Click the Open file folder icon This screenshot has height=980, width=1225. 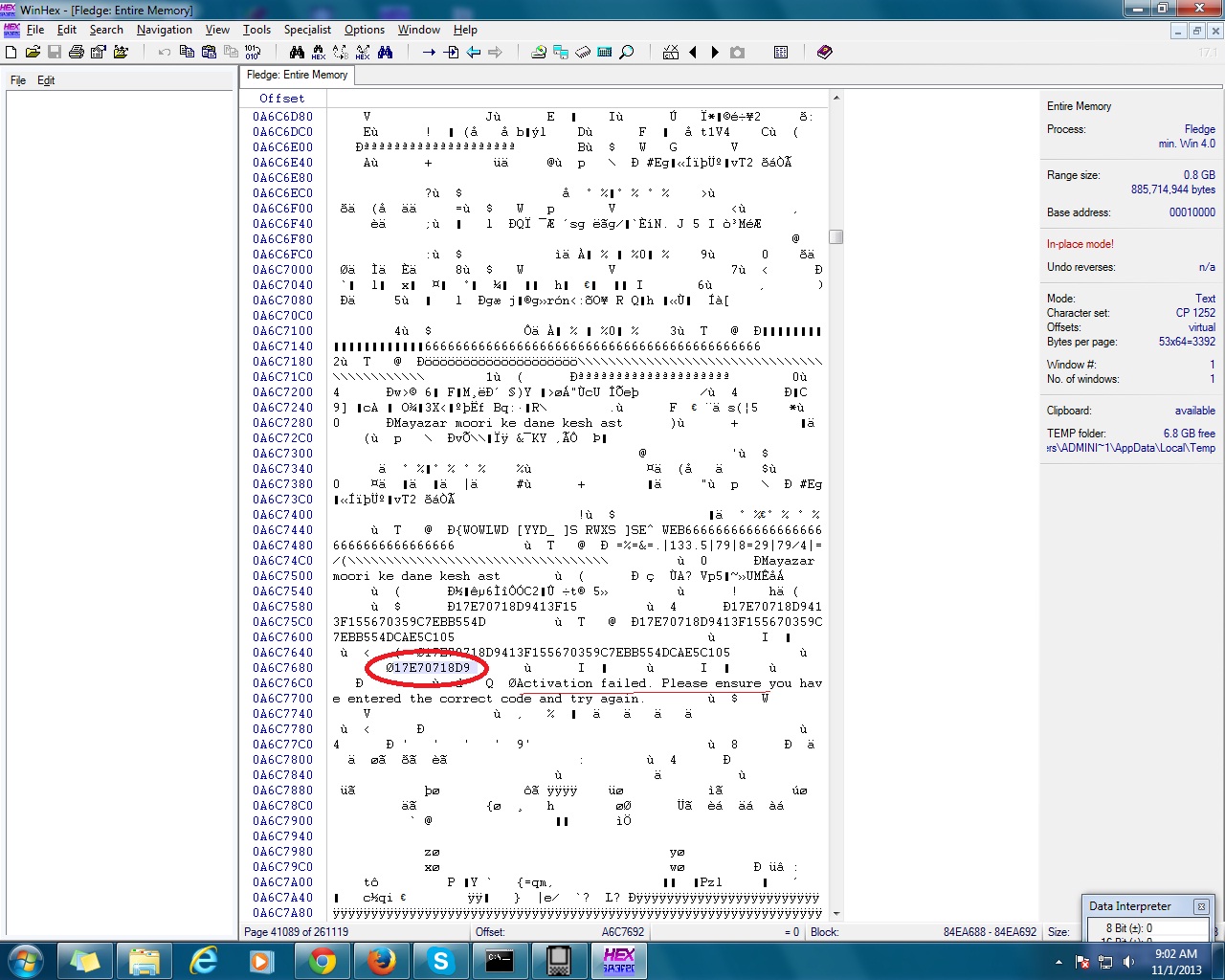tap(33, 52)
